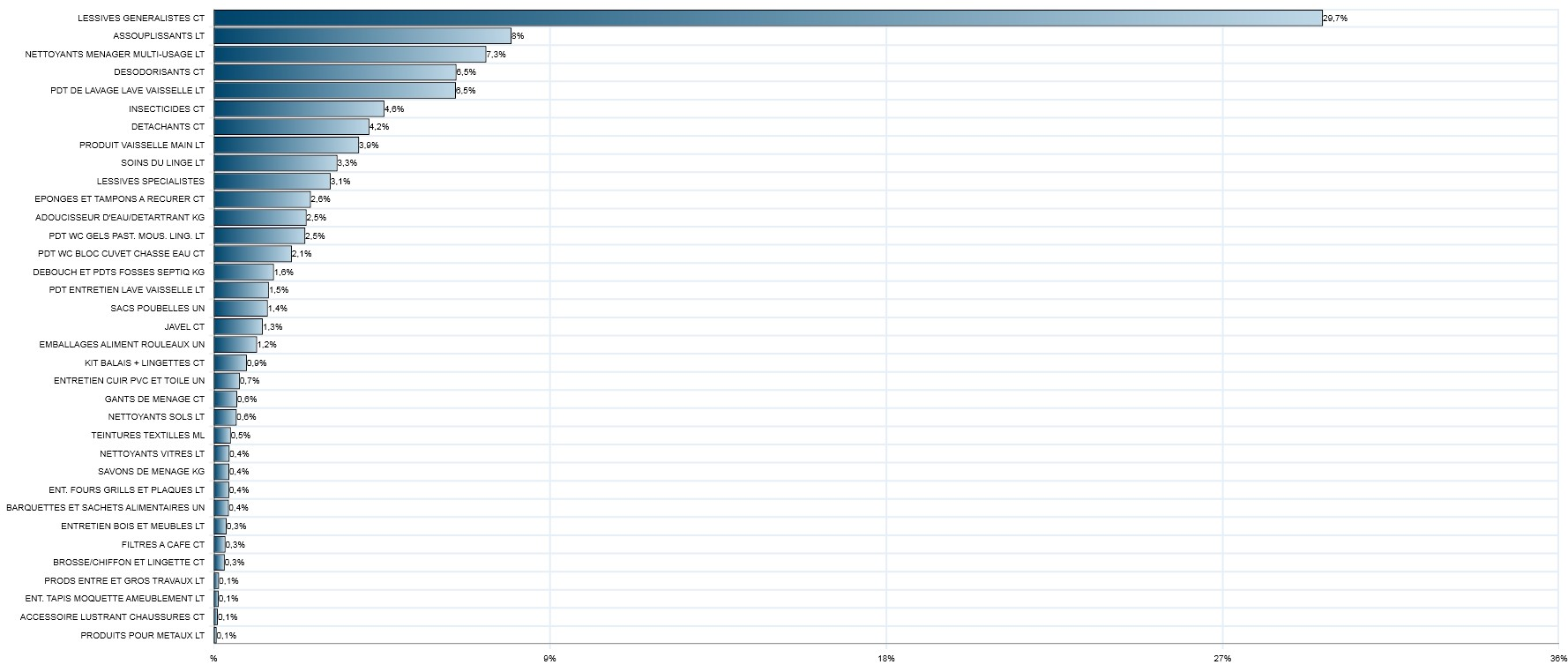The image size is (1568, 672).
Task: Click the label 'LESSIVES SPECIALISTES'
Action: pyautogui.click(x=151, y=181)
